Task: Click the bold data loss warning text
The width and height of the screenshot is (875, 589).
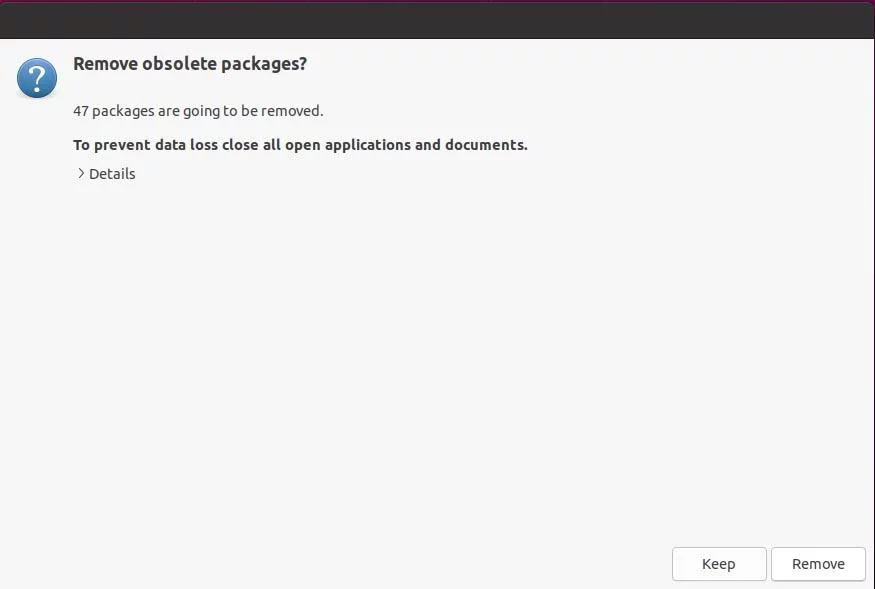Action: [x=300, y=145]
